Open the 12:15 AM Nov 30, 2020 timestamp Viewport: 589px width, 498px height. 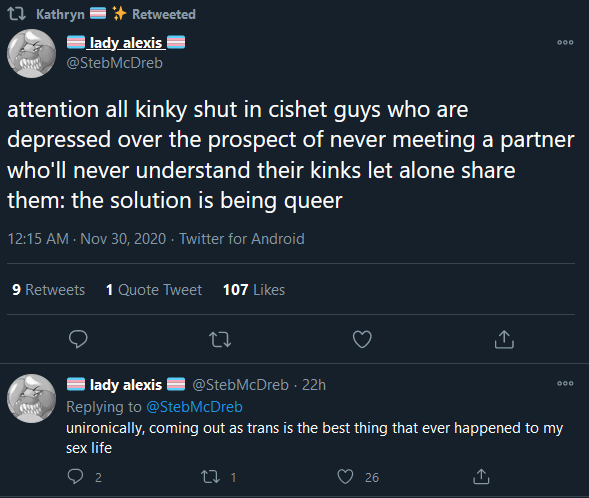[87, 239]
